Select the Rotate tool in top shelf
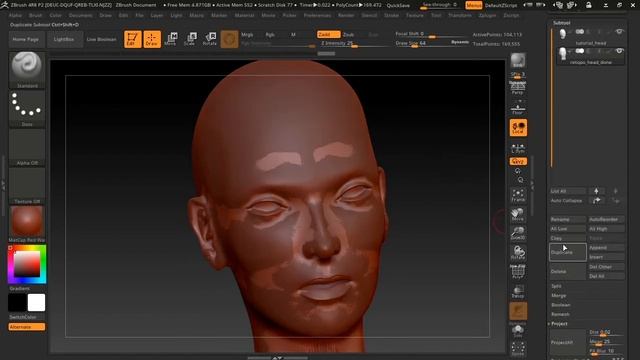 [x=210, y=39]
